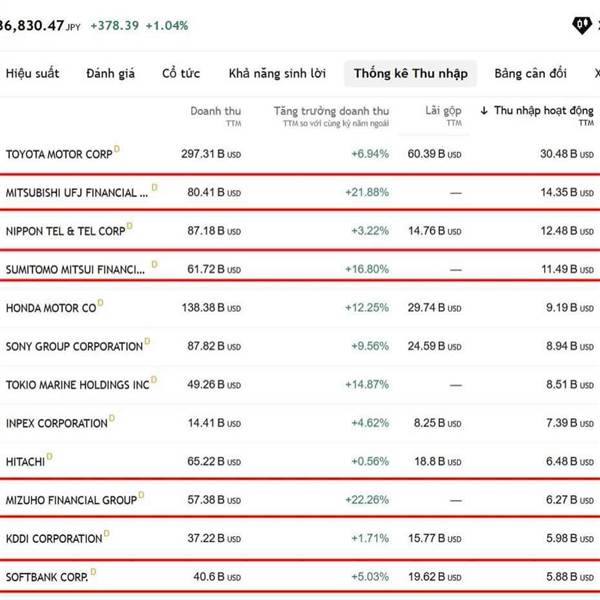Click Inpex operating income 7.39 B USD
600x600 pixels.
[x=570, y=423]
